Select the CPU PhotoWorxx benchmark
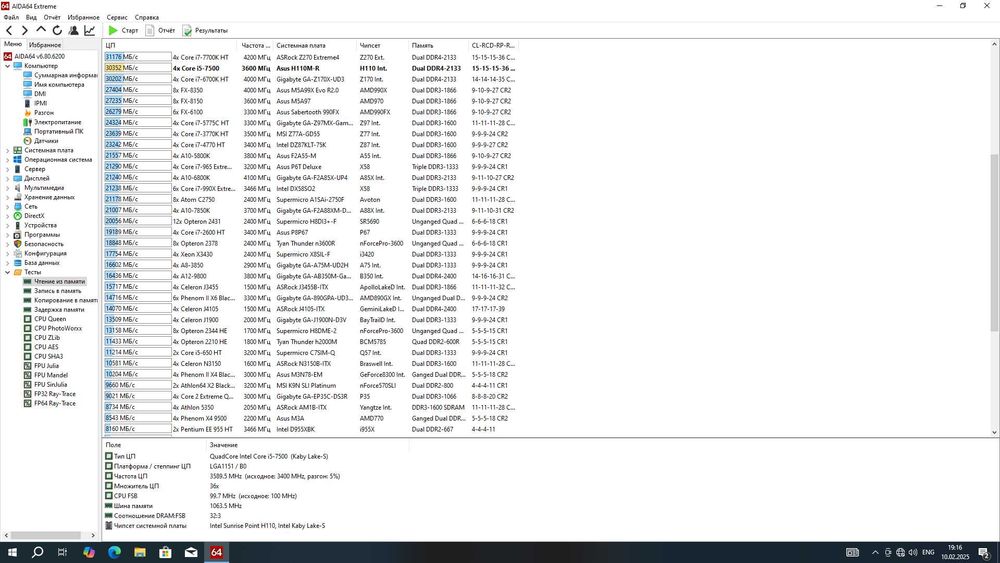Screen dimensions: 1000x563 coord(57,328)
